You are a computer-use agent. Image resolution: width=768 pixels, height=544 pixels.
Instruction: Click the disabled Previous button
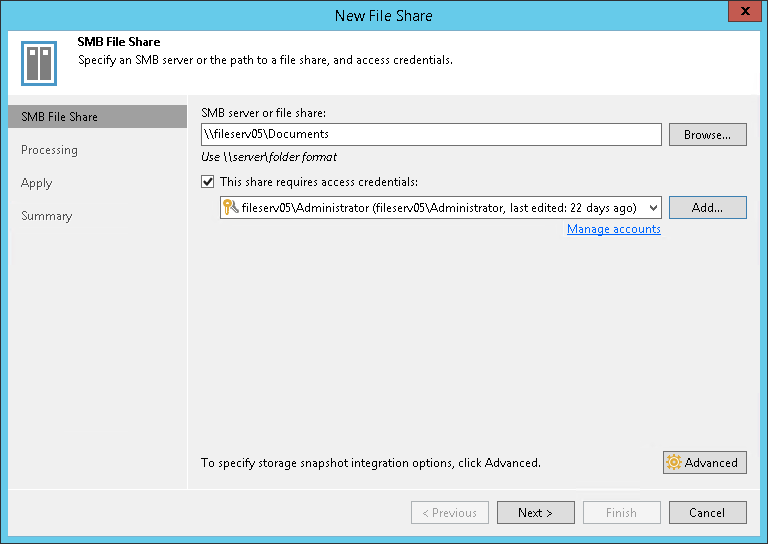click(450, 512)
